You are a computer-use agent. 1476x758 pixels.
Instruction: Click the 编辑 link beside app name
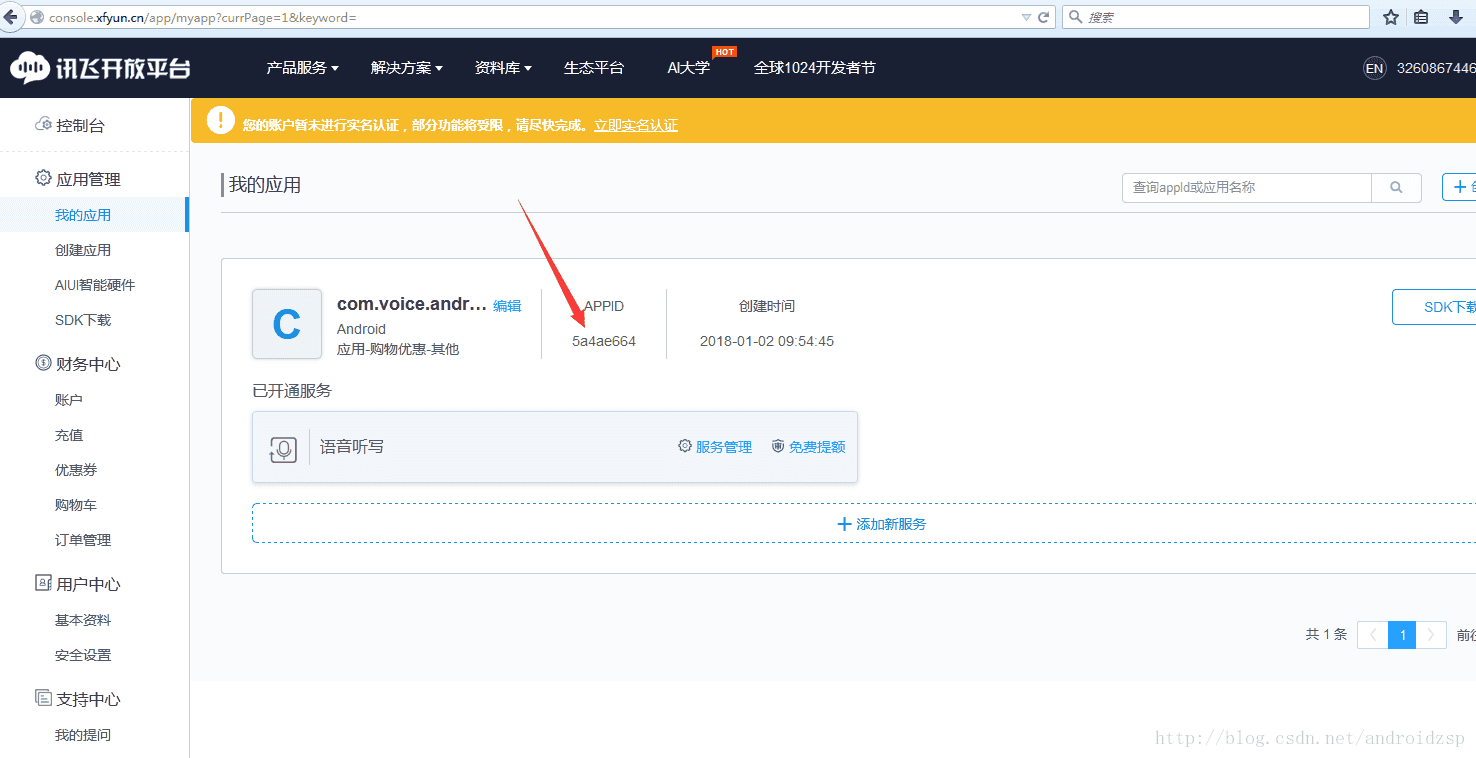point(507,306)
